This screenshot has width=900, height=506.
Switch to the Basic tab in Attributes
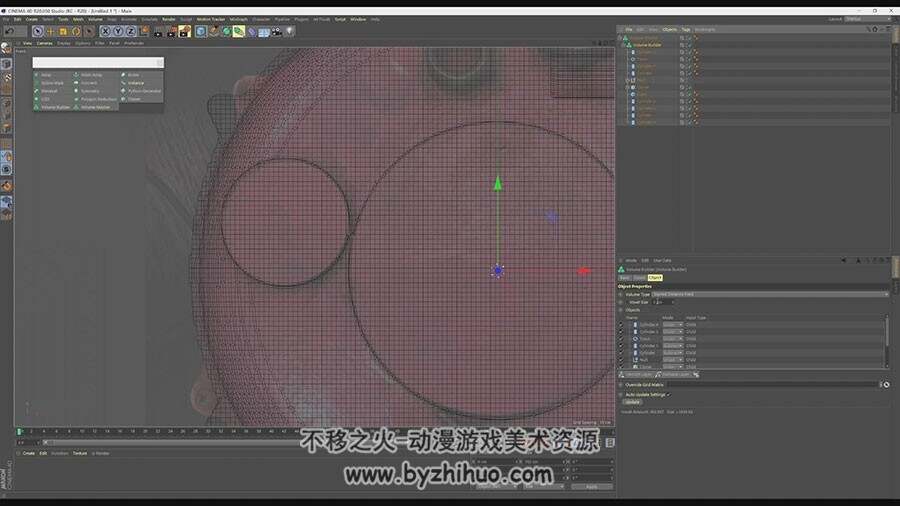624,278
